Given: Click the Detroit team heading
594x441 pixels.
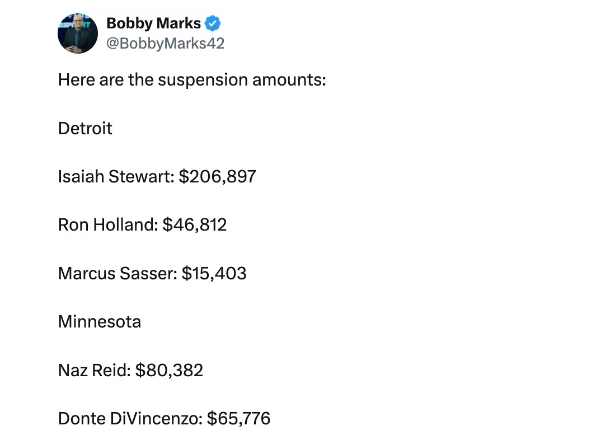Looking at the screenshot, I should 85,128.
